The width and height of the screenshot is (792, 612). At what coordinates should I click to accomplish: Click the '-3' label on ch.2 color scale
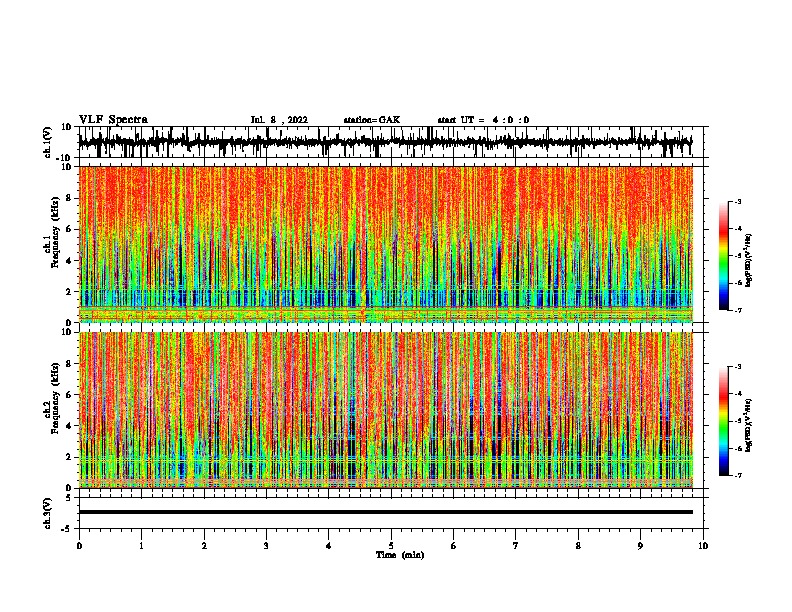pos(737,367)
